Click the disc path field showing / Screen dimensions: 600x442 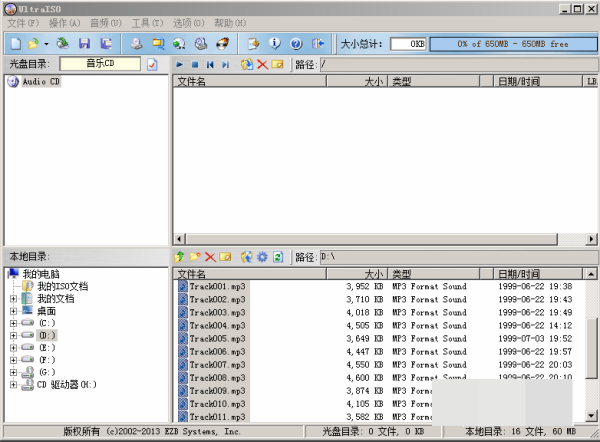click(458, 64)
